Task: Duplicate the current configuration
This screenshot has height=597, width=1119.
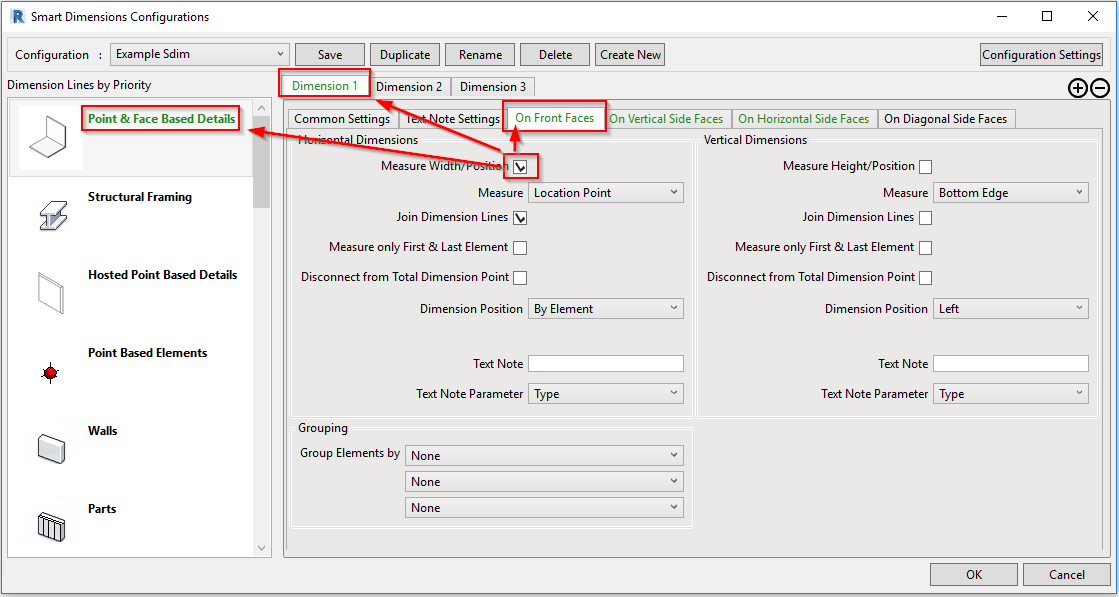Action: click(x=405, y=55)
